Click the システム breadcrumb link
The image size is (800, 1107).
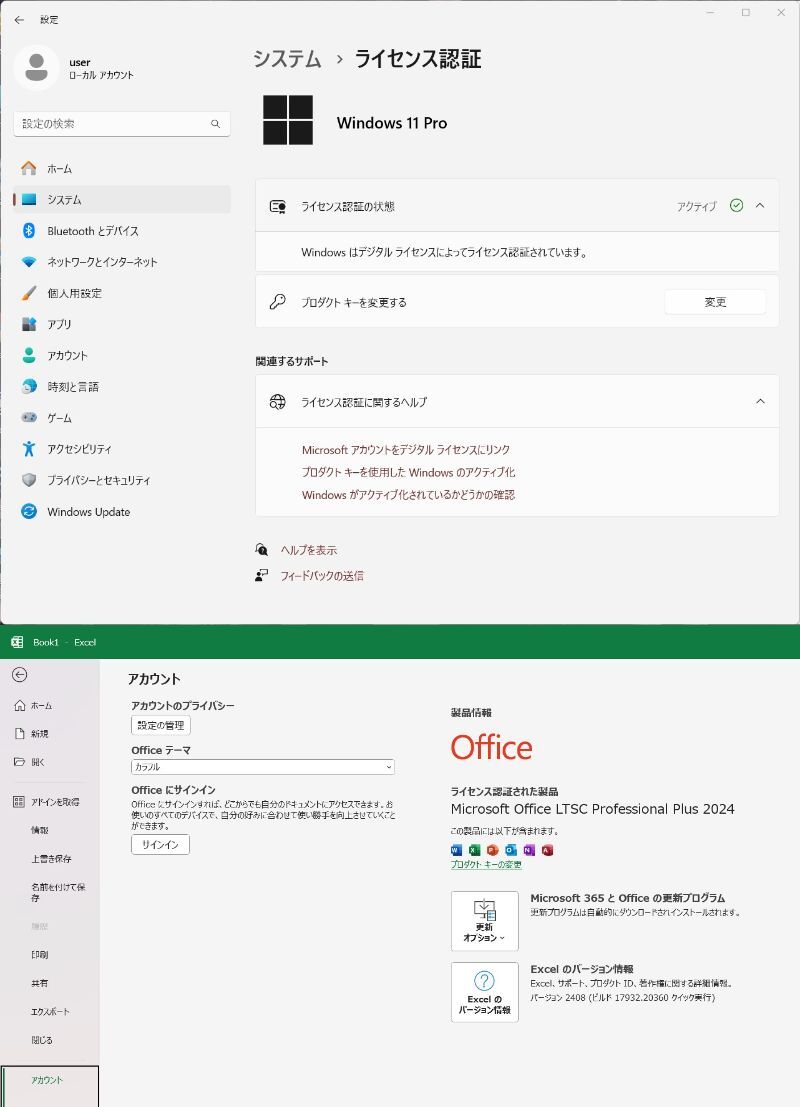click(x=287, y=59)
